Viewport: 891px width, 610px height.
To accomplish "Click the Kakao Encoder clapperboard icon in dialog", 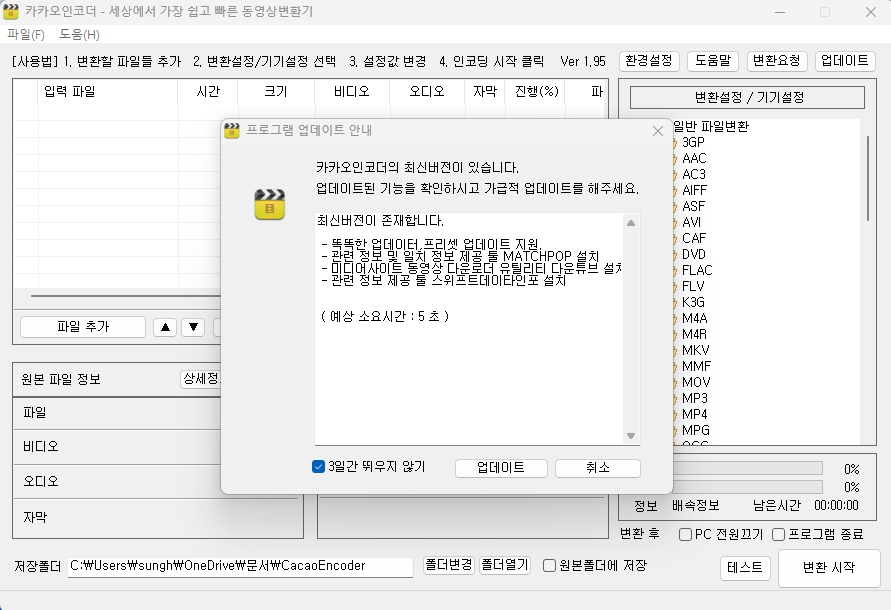I will [x=269, y=204].
